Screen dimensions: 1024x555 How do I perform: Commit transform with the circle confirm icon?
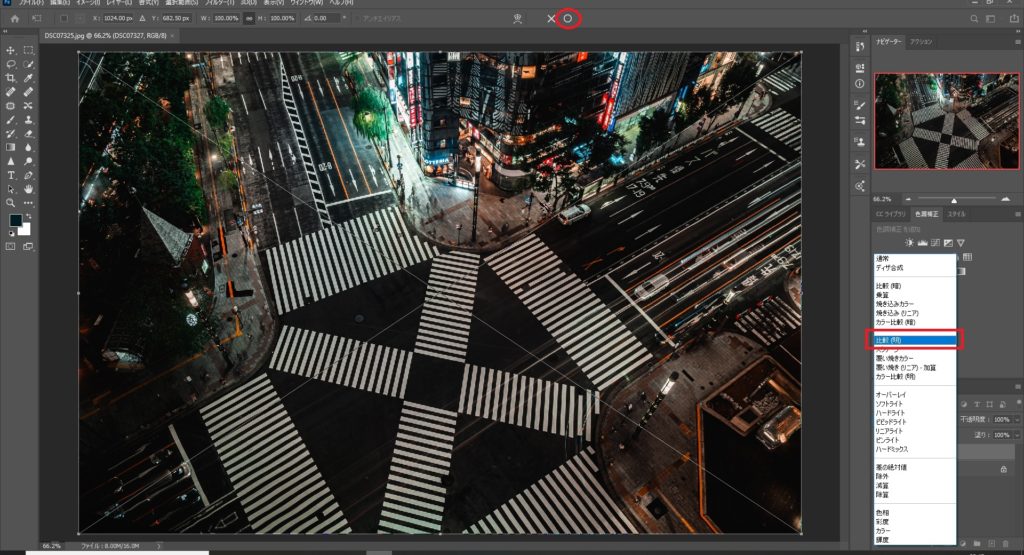tap(568, 18)
